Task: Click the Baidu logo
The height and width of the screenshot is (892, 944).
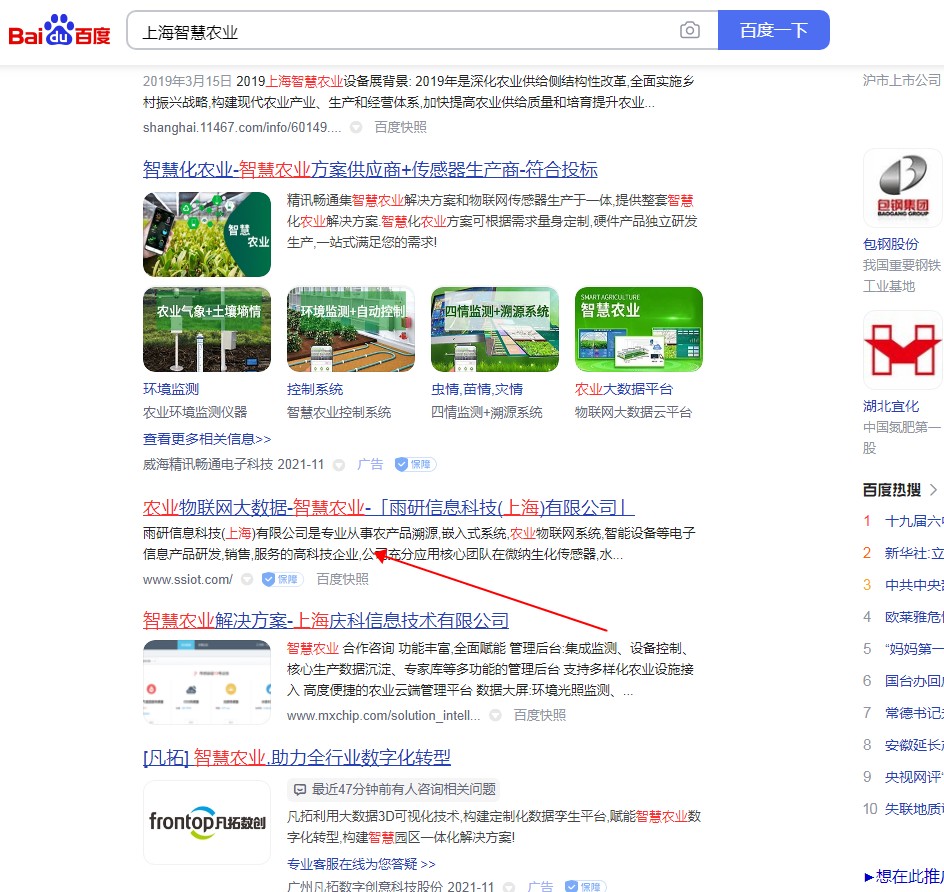Action: point(60,32)
